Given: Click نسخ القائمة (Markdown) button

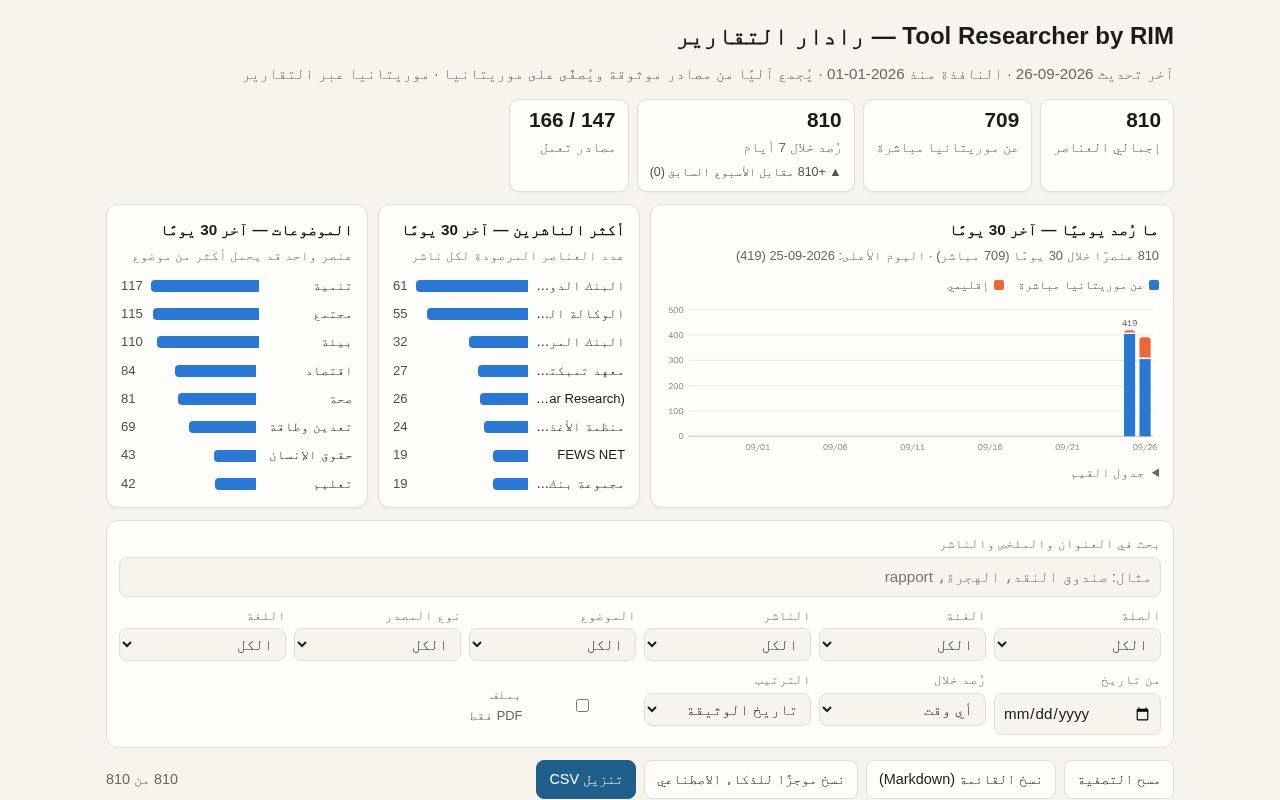Looking at the screenshot, I should click(961, 779).
